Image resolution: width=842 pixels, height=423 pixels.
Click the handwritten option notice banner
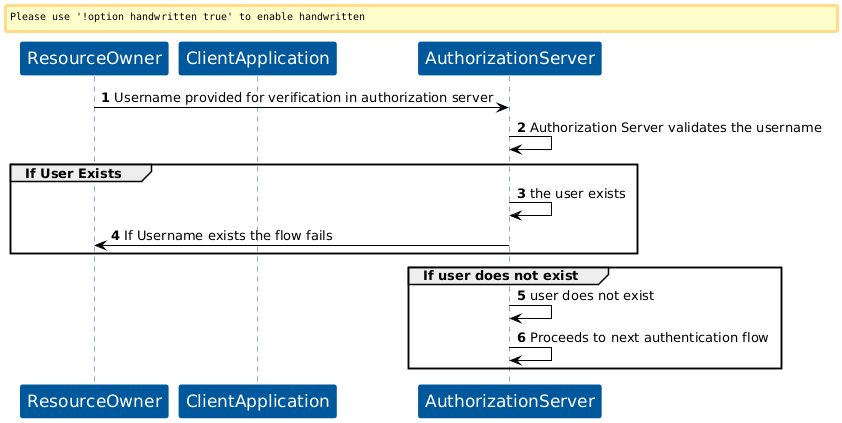(420, 17)
